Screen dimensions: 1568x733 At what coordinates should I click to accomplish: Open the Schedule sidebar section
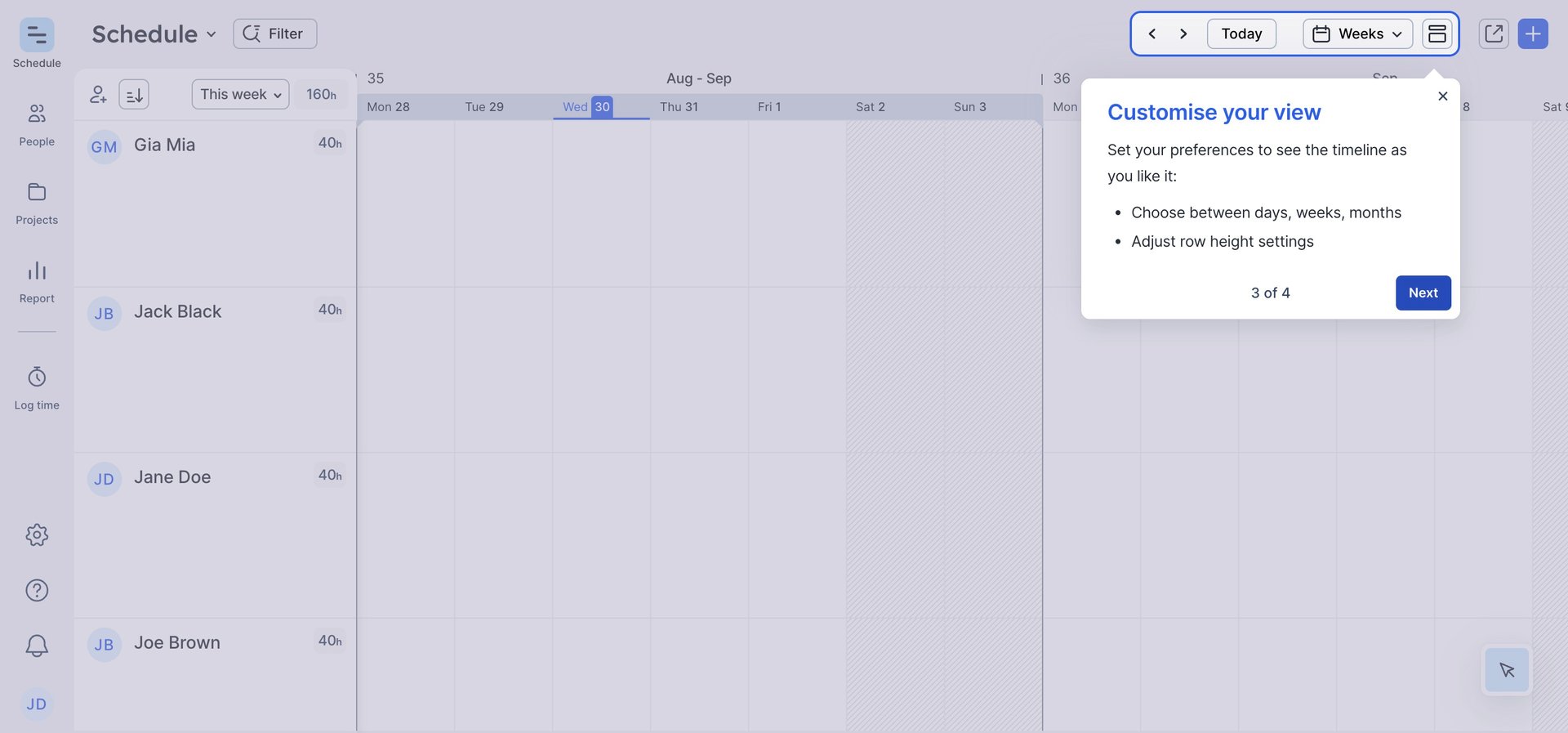pos(37,43)
